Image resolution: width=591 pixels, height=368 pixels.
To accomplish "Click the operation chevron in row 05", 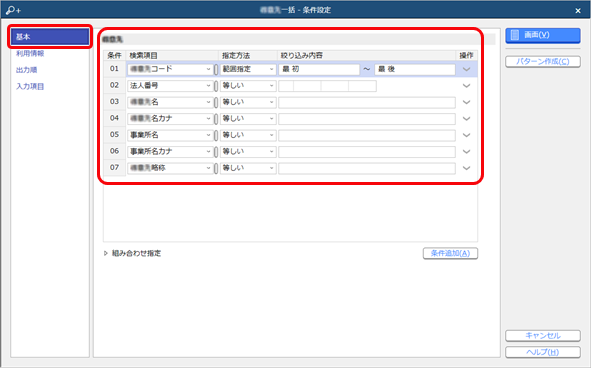I will click(467, 135).
